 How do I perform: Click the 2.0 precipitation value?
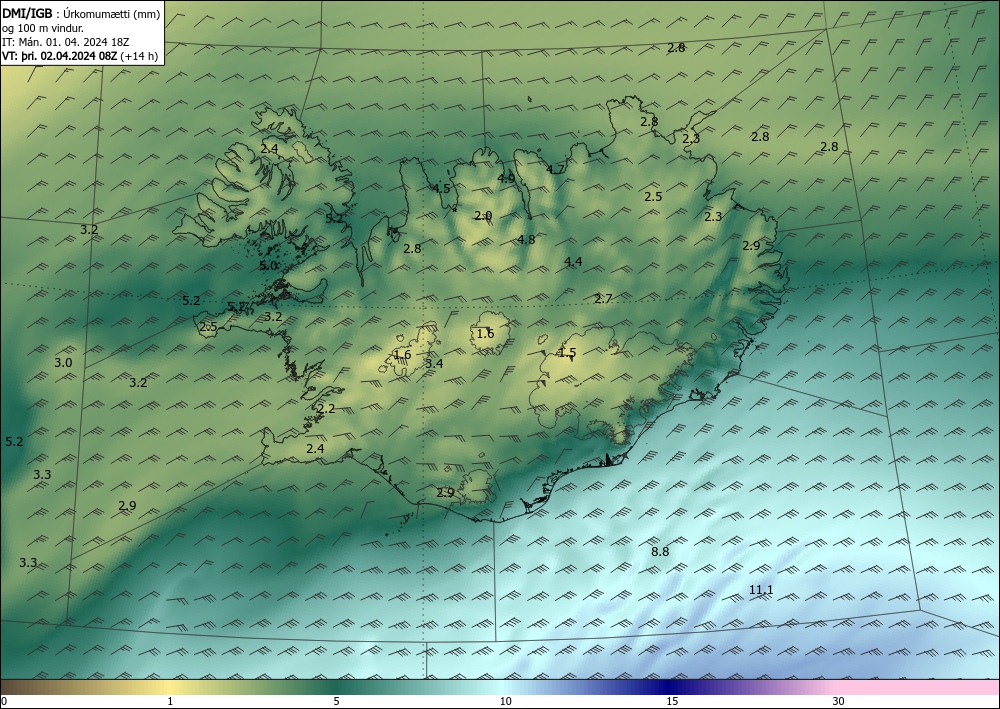[483, 216]
